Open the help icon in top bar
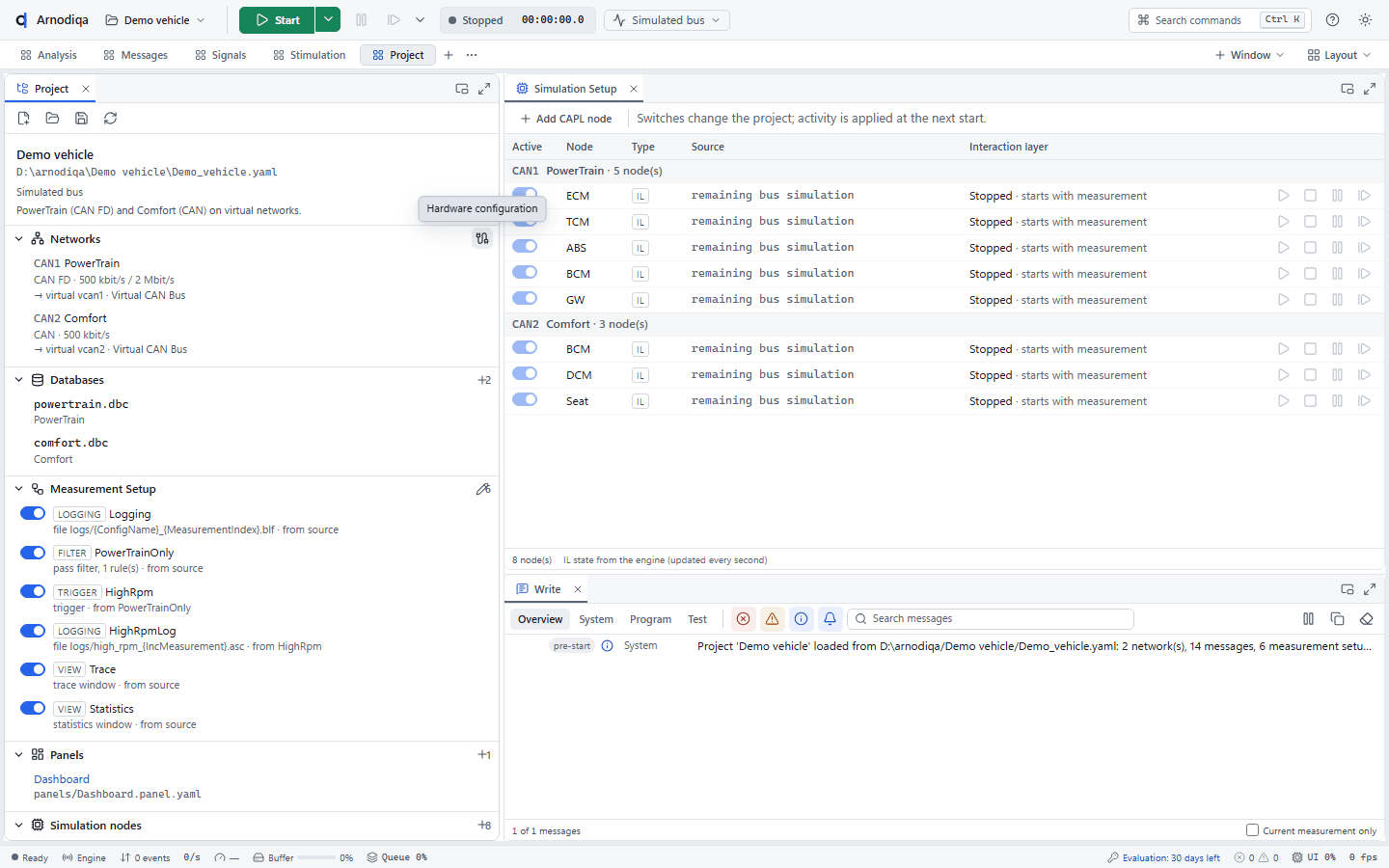This screenshot has height=868, width=1389. (x=1333, y=20)
